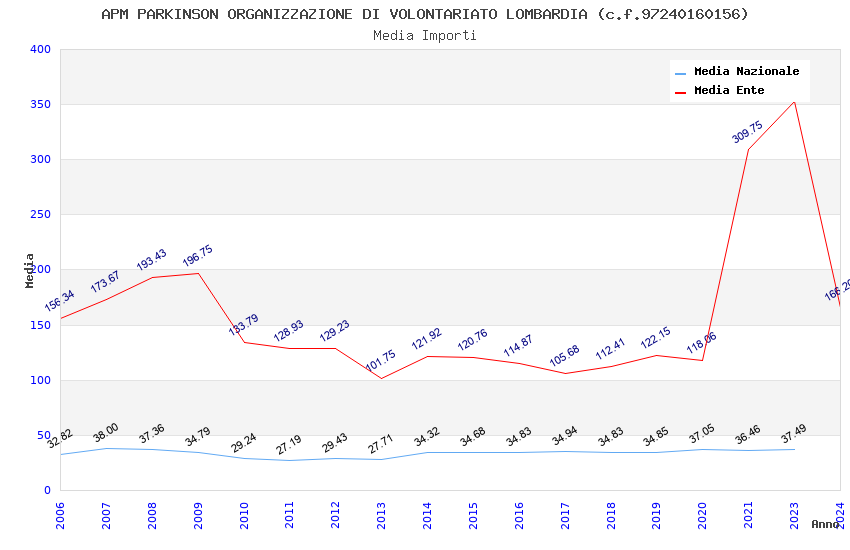This screenshot has width=850, height=550.
Task: Click the red line peak at 2023
Action: 794,102
